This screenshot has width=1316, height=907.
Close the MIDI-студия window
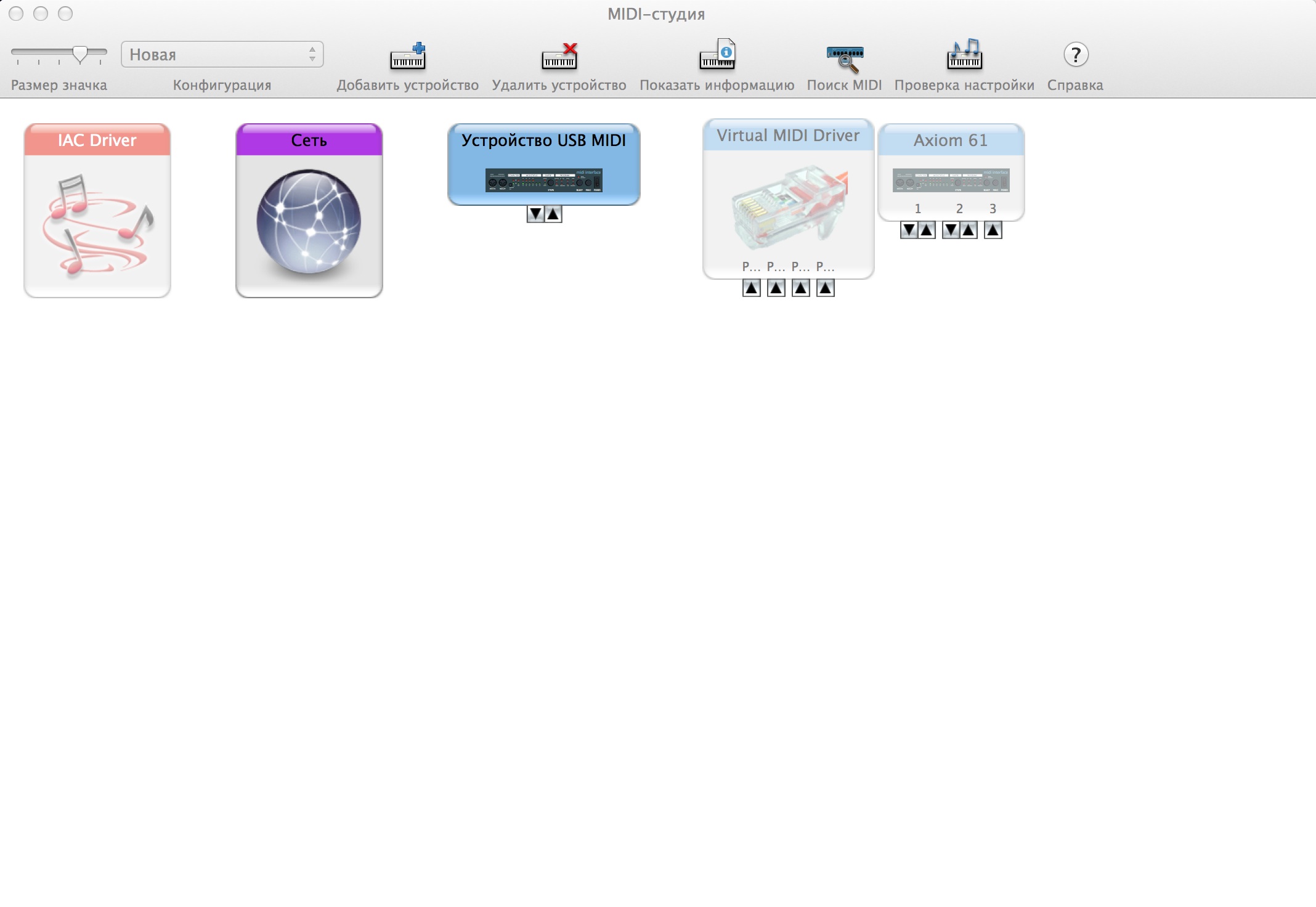(x=17, y=14)
